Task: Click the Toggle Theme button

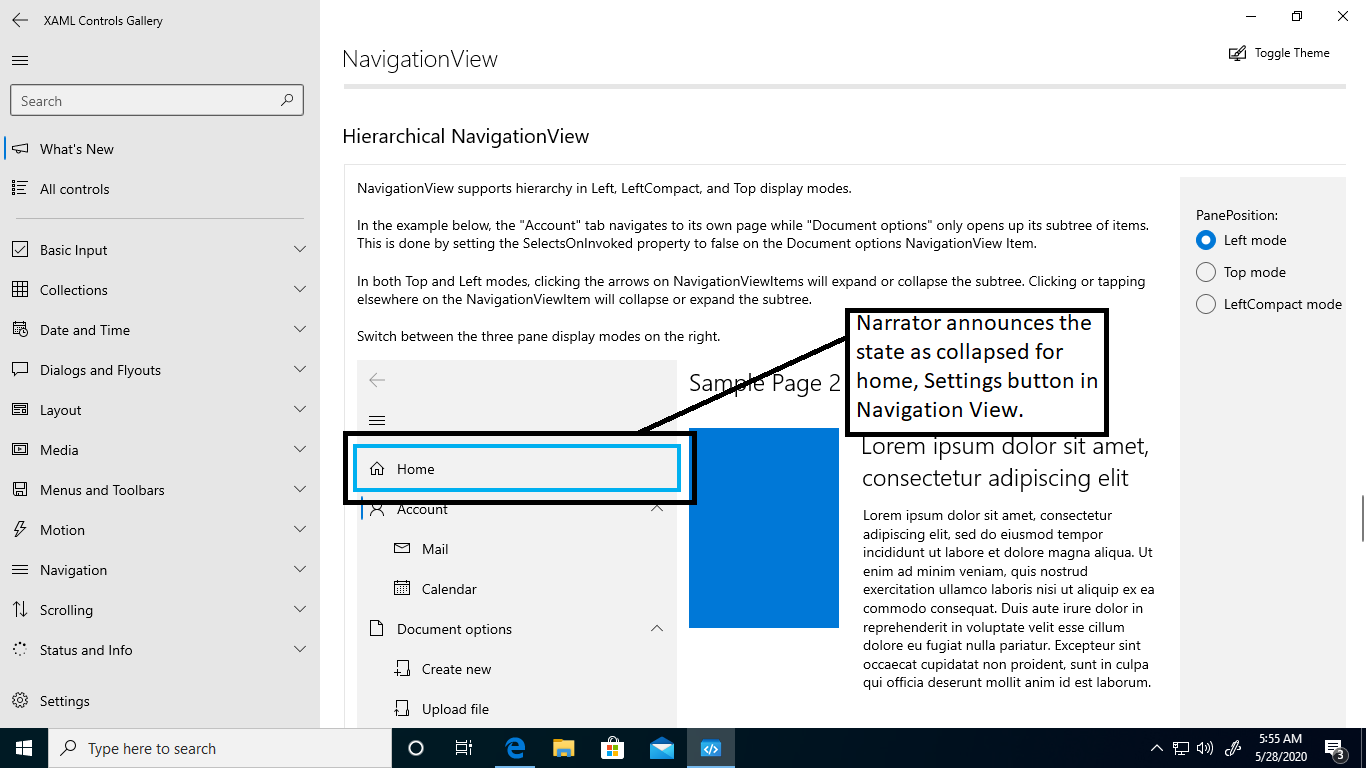Action: click(1279, 52)
